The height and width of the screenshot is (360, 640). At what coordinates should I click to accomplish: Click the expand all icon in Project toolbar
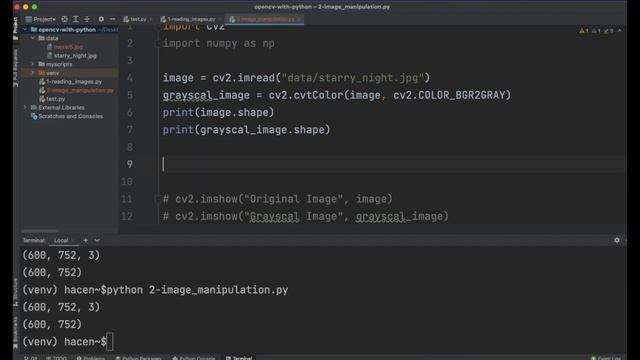coord(76,19)
